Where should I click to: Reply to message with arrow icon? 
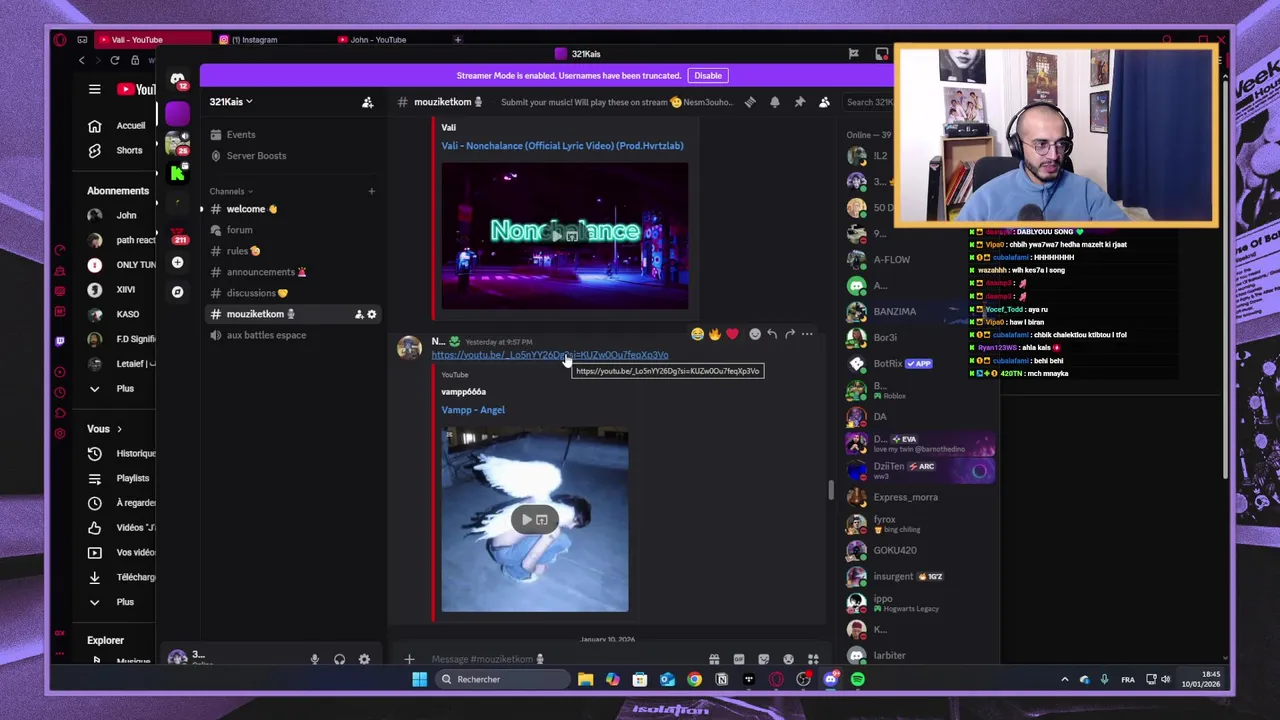click(x=772, y=334)
